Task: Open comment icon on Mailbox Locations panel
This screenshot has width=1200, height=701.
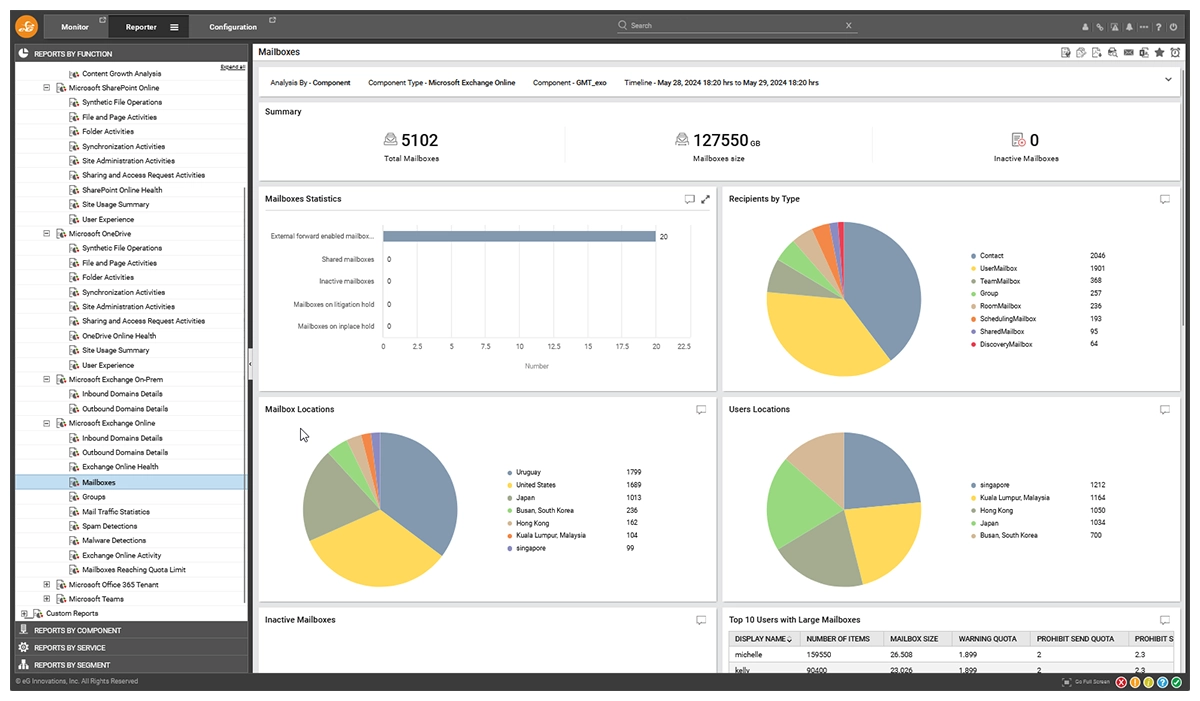Action: click(x=701, y=410)
